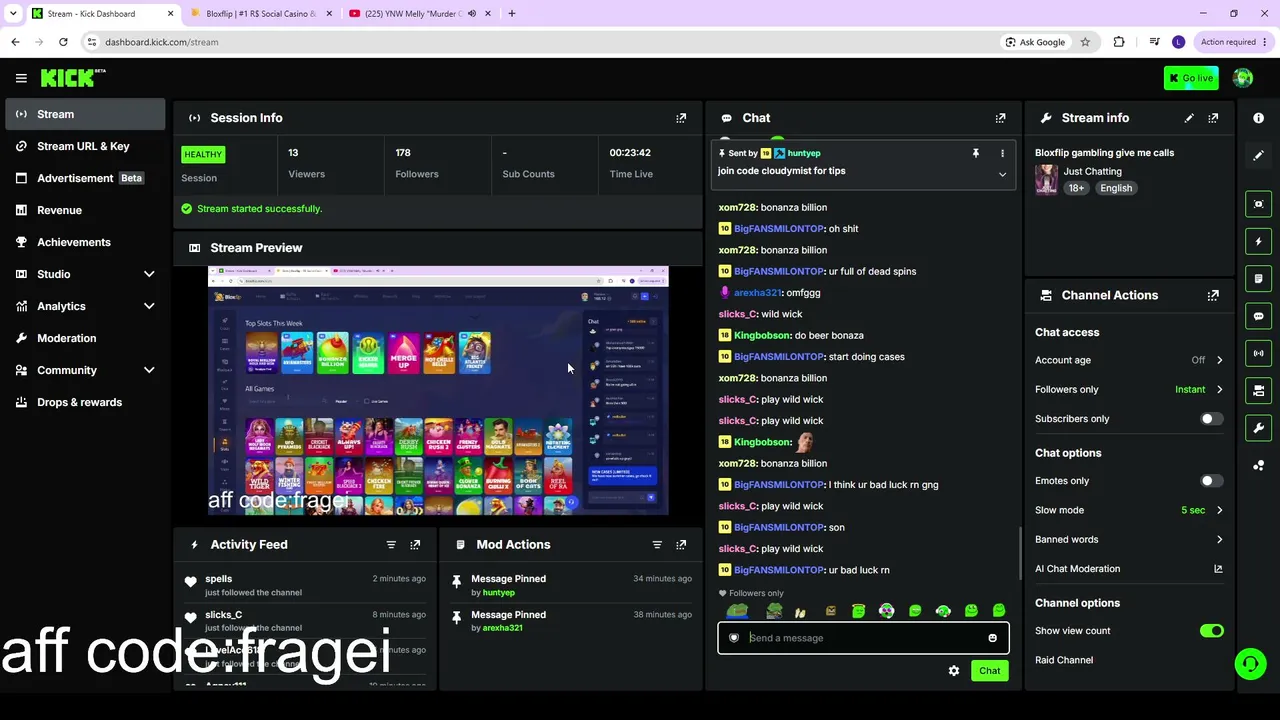The height and width of the screenshot is (720, 1280).
Task: Switch to the Bloxflip browser tab
Action: (x=260, y=14)
